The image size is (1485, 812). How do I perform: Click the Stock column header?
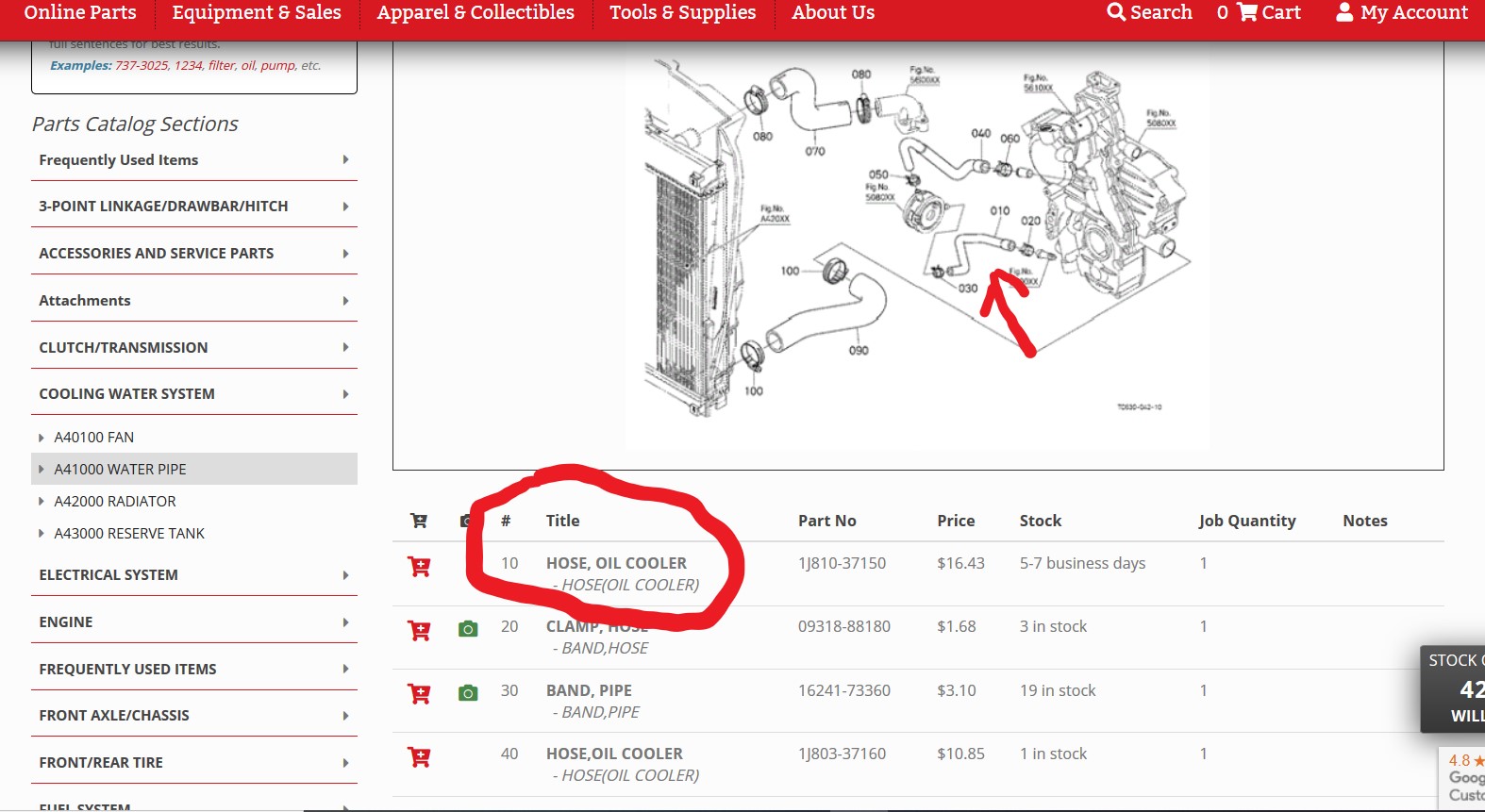click(1041, 521)
